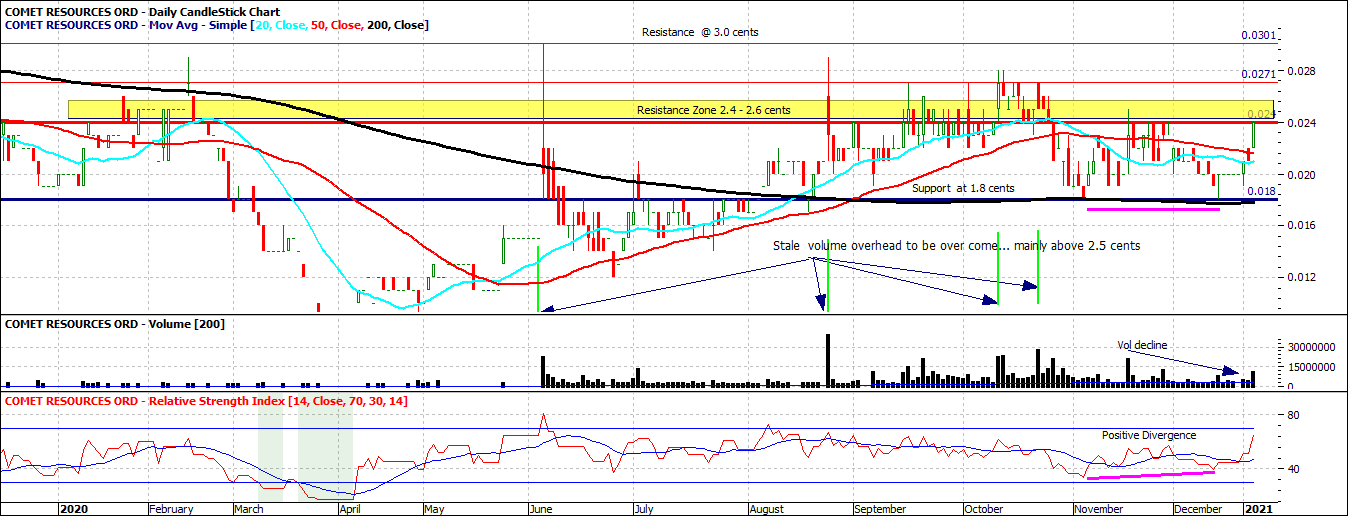The image size is (1348, 516).
Task: Select the 'Support at 1.8 cents' annotation
Action: point(963,188)
